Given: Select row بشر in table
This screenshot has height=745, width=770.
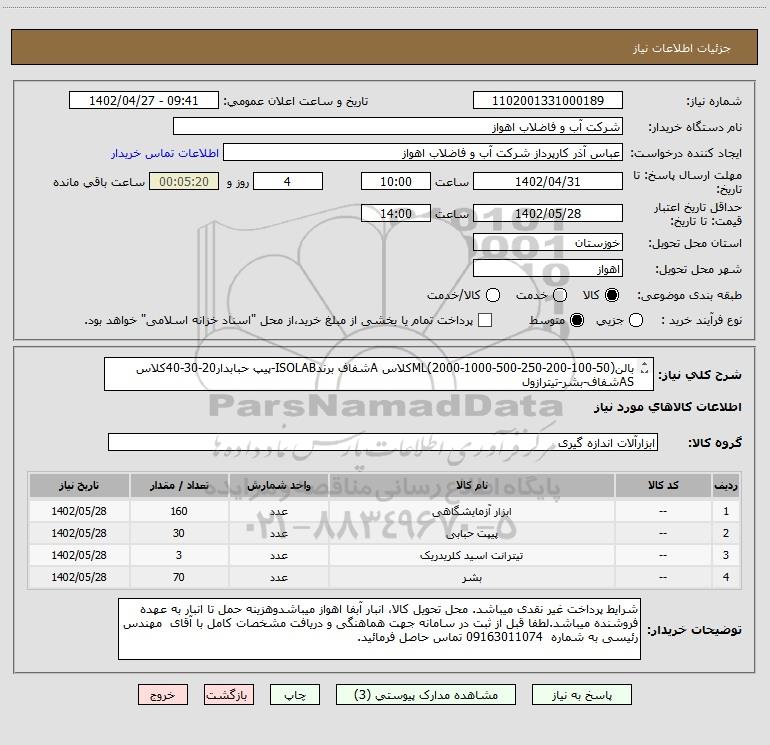Looking at the screenshot, I should (385, 577).
